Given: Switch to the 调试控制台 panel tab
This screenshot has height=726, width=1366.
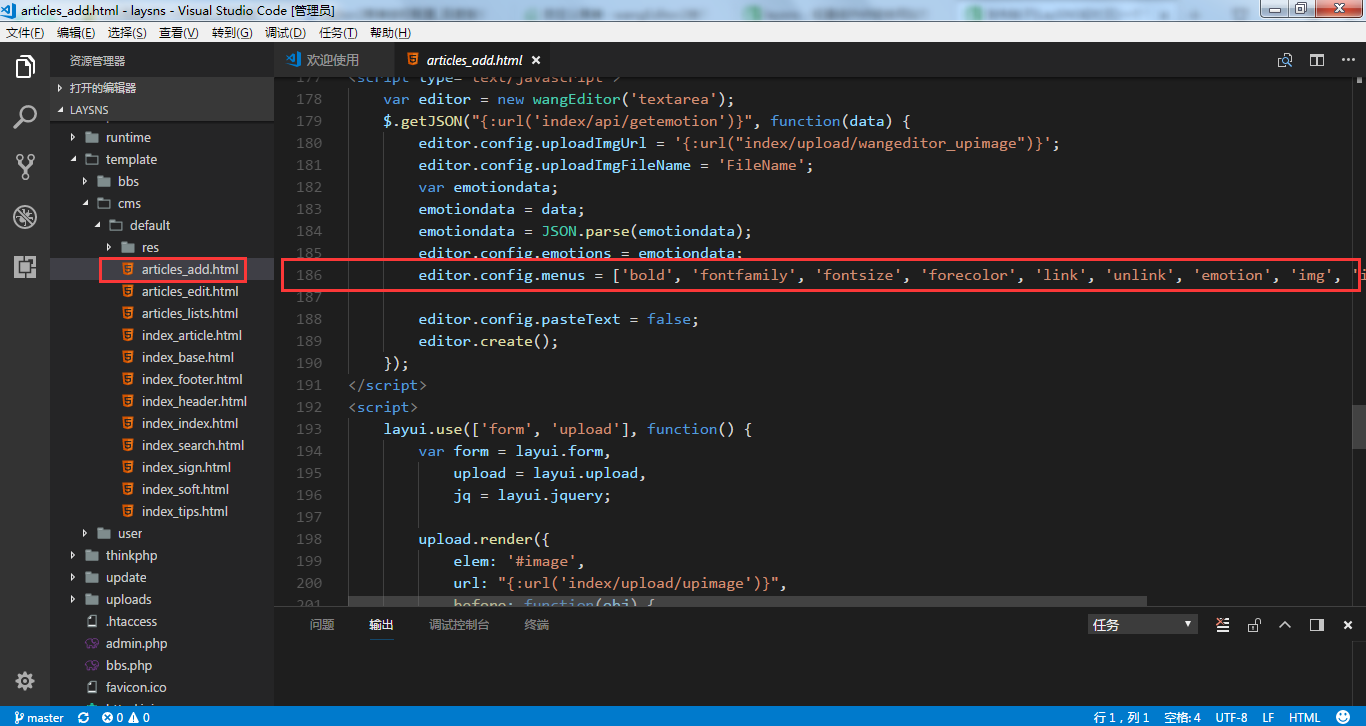Looking at the screenshot, I should point(459,625).
